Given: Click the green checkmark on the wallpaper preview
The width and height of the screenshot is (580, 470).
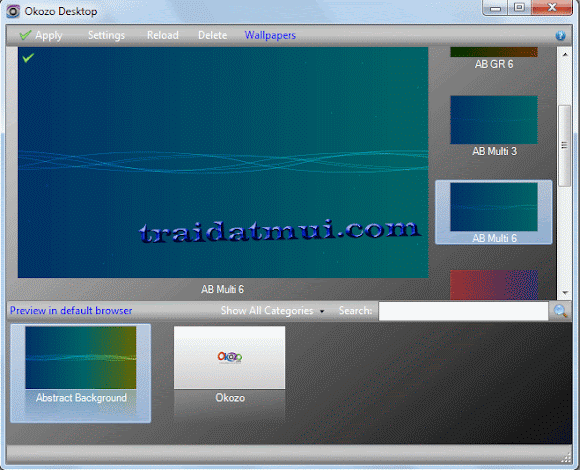Looking at the screenshot, I should coord(28,58).
